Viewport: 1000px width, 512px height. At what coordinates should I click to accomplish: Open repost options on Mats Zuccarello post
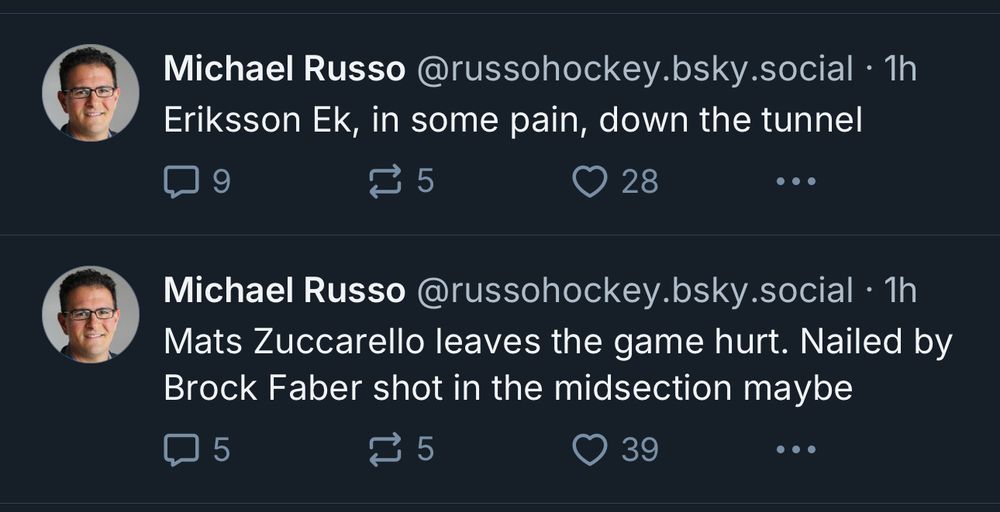click(385, 449)
